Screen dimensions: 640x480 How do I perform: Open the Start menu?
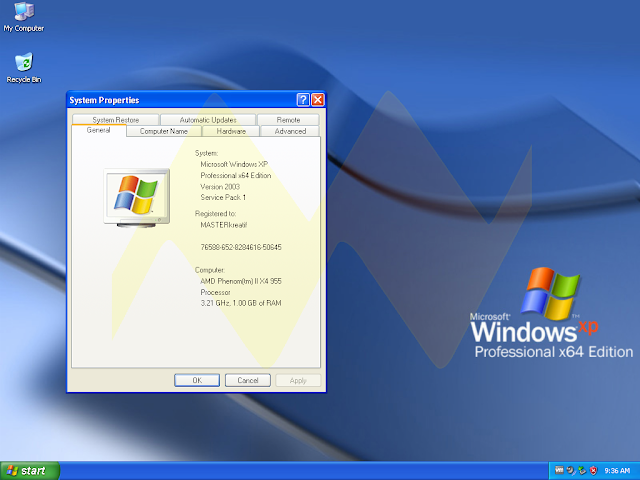click(x=30, y=471)
